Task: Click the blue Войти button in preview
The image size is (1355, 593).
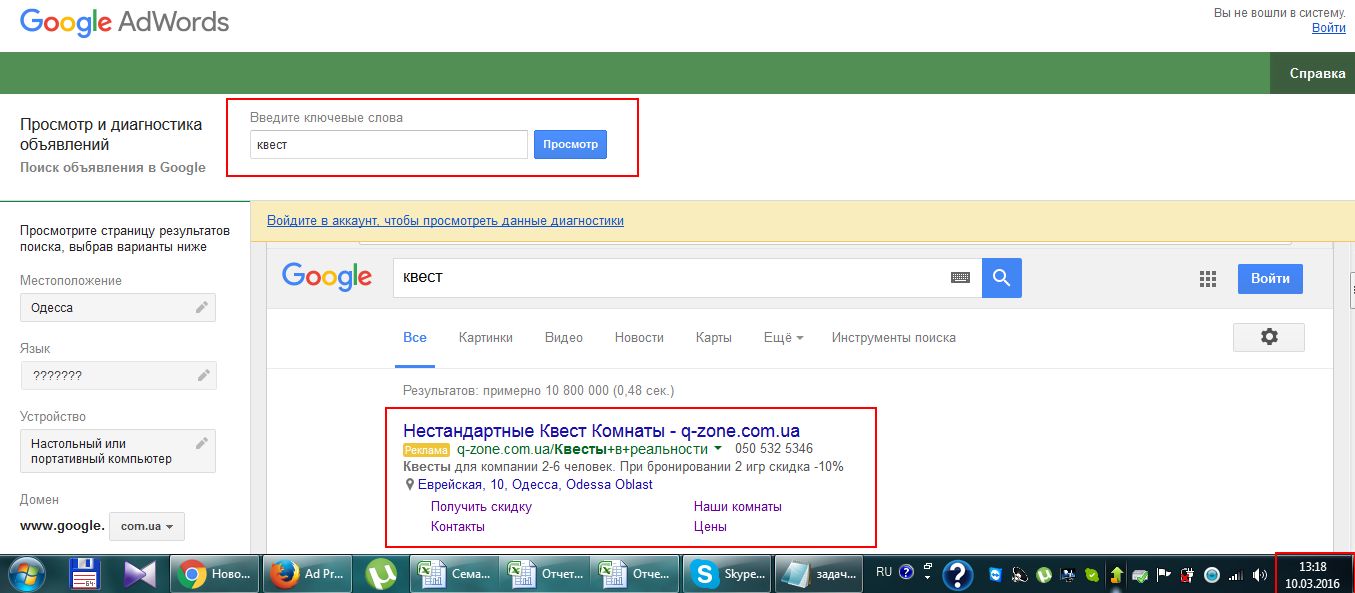Action: (x=1270, y=278)
